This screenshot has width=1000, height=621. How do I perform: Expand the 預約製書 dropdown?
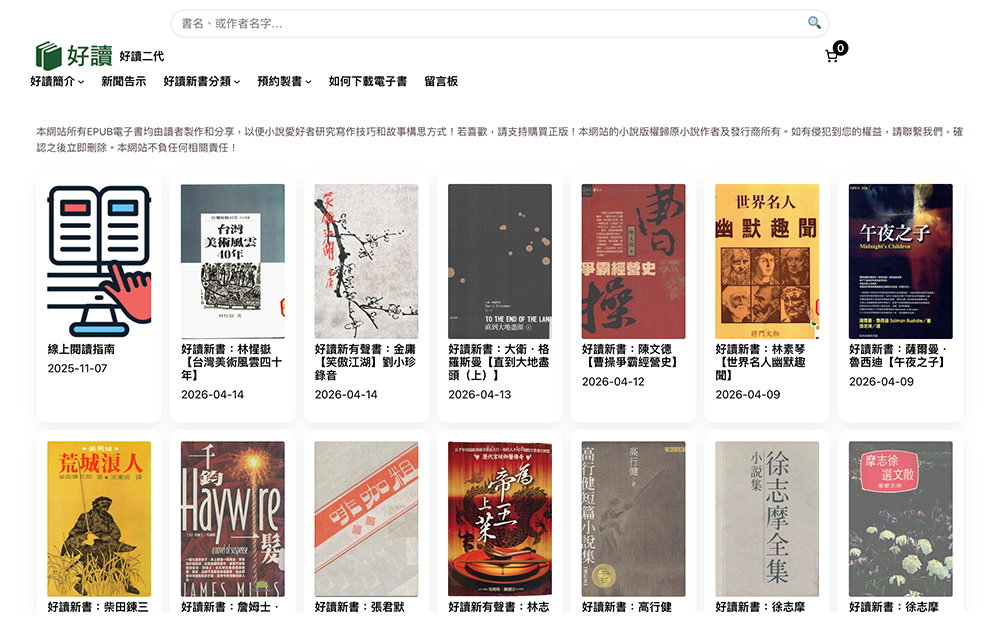tap(281, 82)
